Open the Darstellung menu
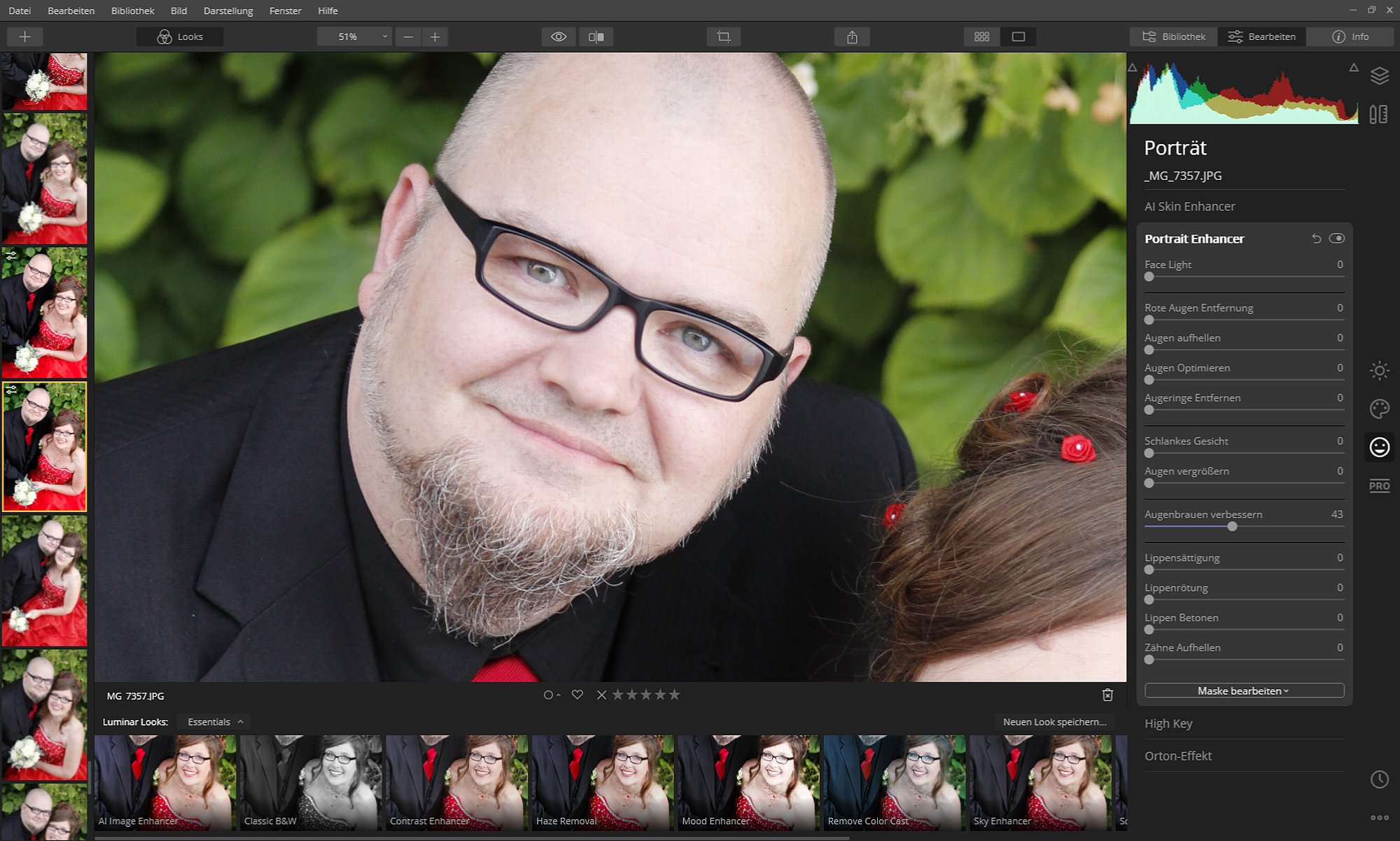1400x841 pixels. [x=228, y=10]
